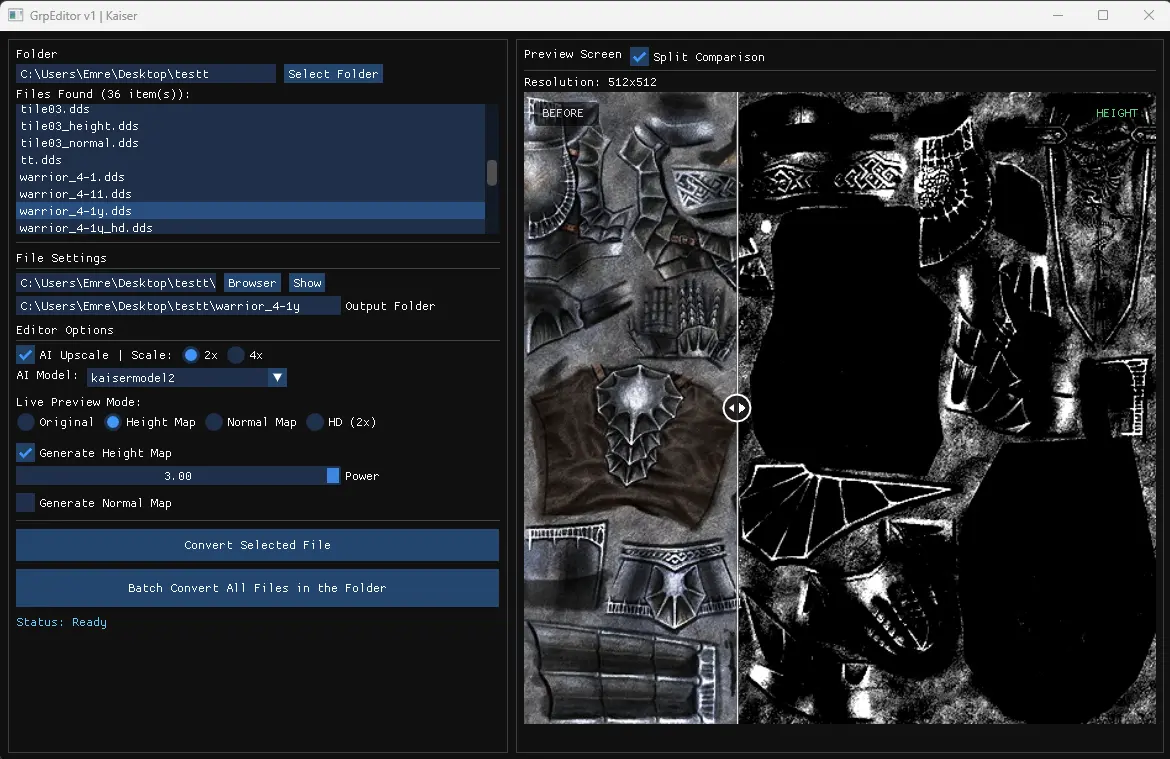This screenshot has width=1170, height=759.
Task: Click the File Settings path field
Action: [x=116, y=283]
